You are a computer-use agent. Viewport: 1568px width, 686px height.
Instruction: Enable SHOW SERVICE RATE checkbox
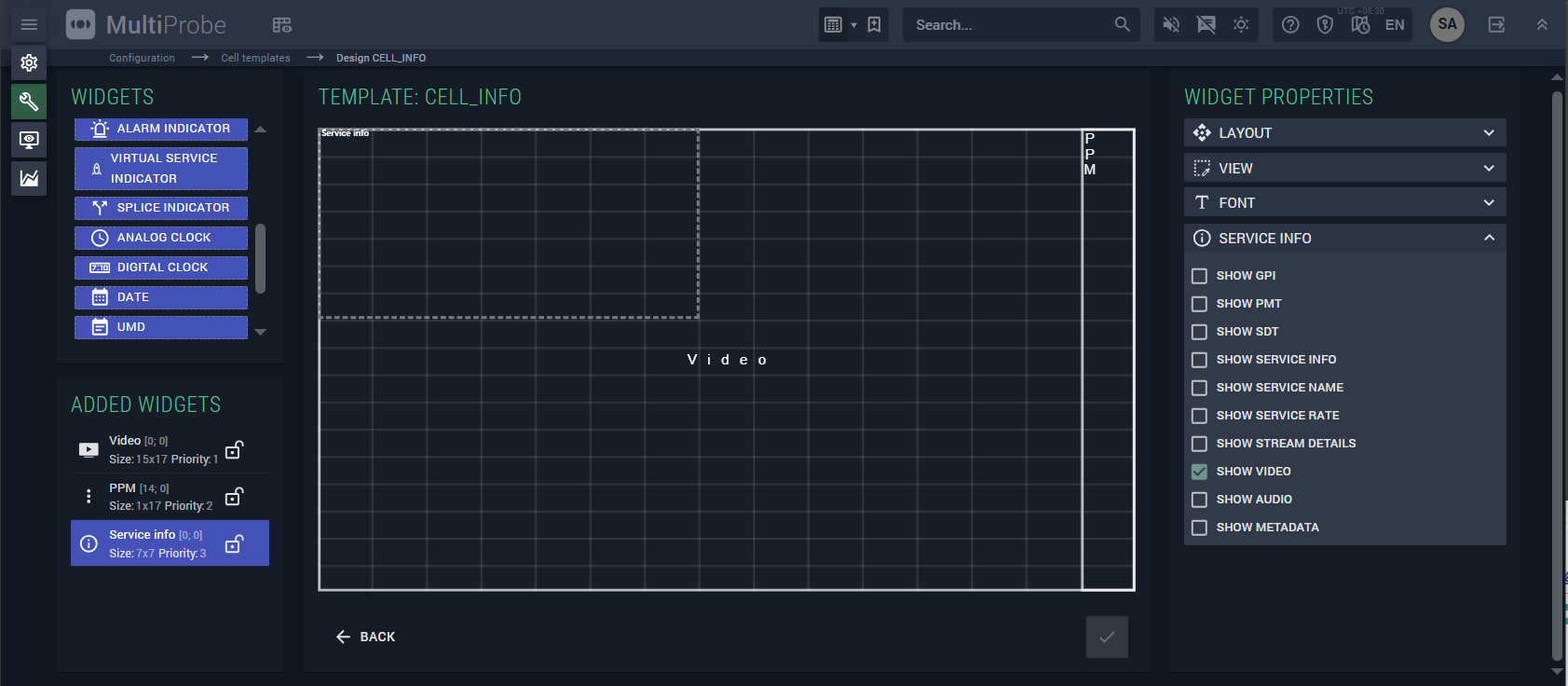click(1199, 416)
